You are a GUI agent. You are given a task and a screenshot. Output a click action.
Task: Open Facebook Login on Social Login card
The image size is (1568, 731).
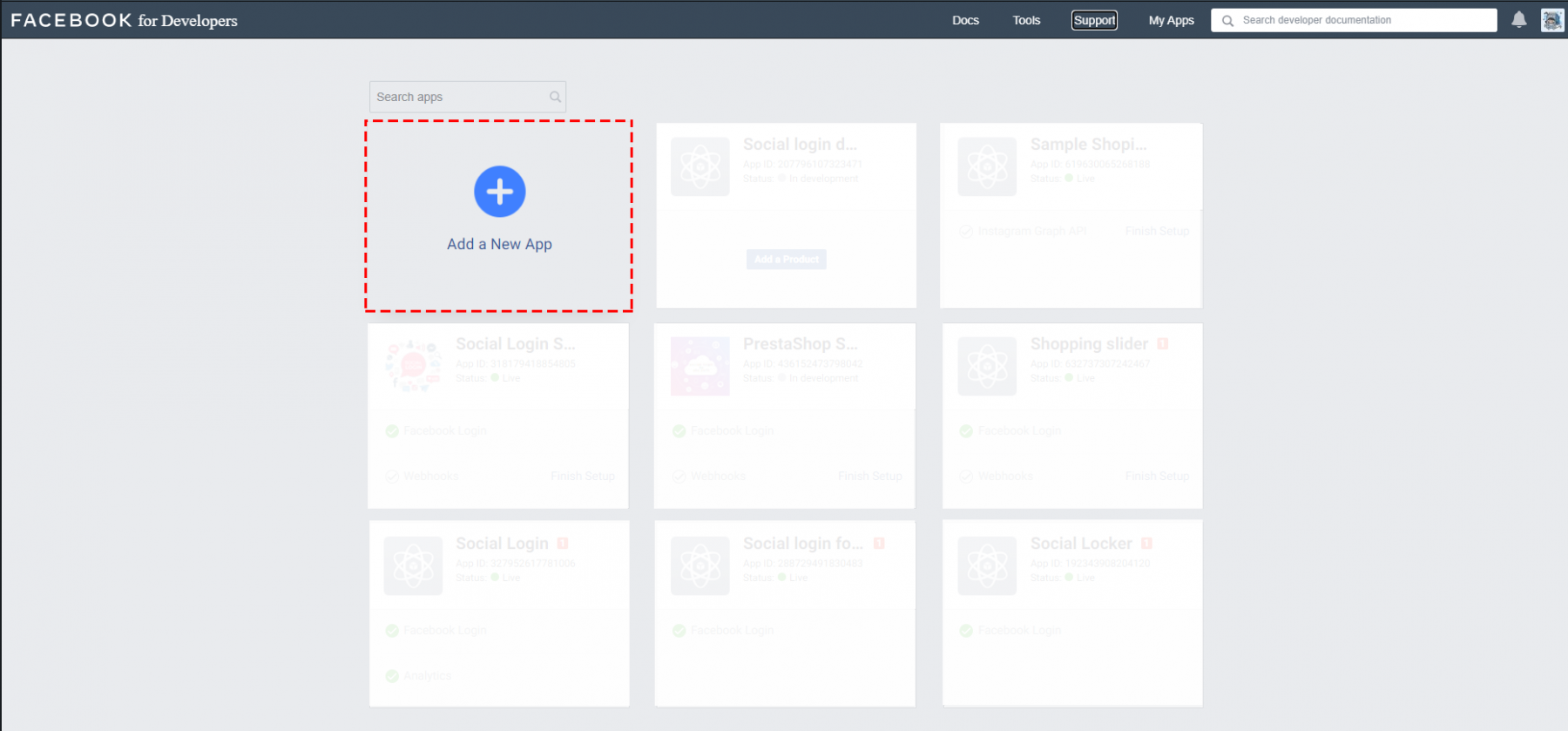tap(444, 630)
